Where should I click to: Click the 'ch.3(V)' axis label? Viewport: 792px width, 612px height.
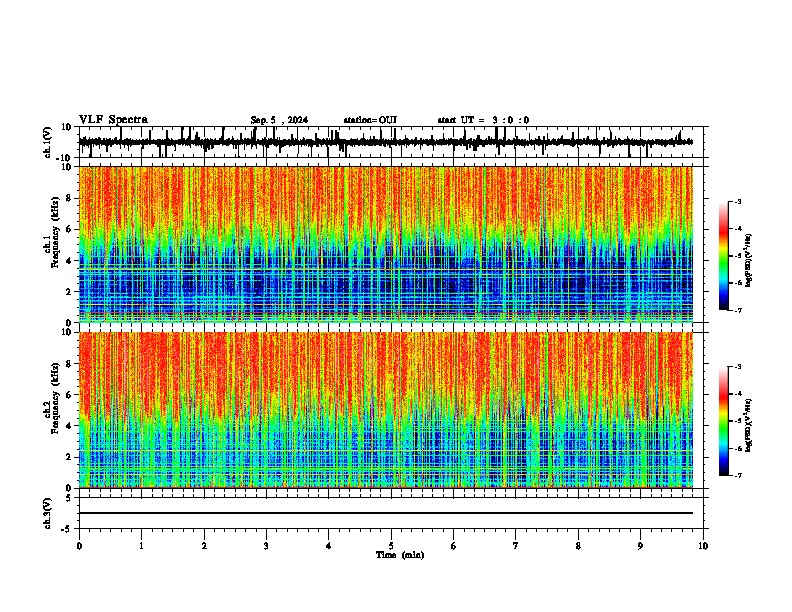pos(48,513)
